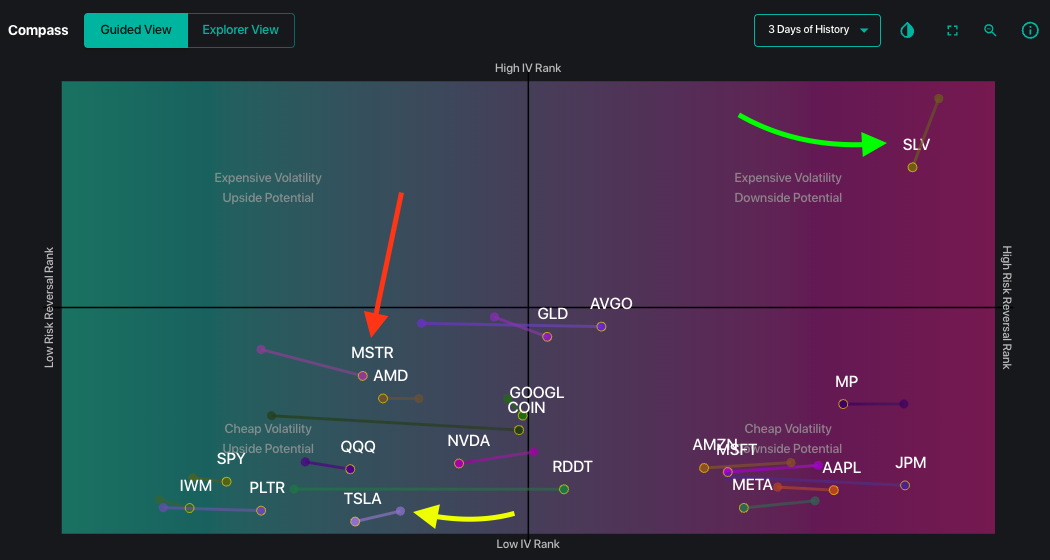Click the magnifier search icon
The height and width of the screenshot is (560, 1050).
click(990, 30)
